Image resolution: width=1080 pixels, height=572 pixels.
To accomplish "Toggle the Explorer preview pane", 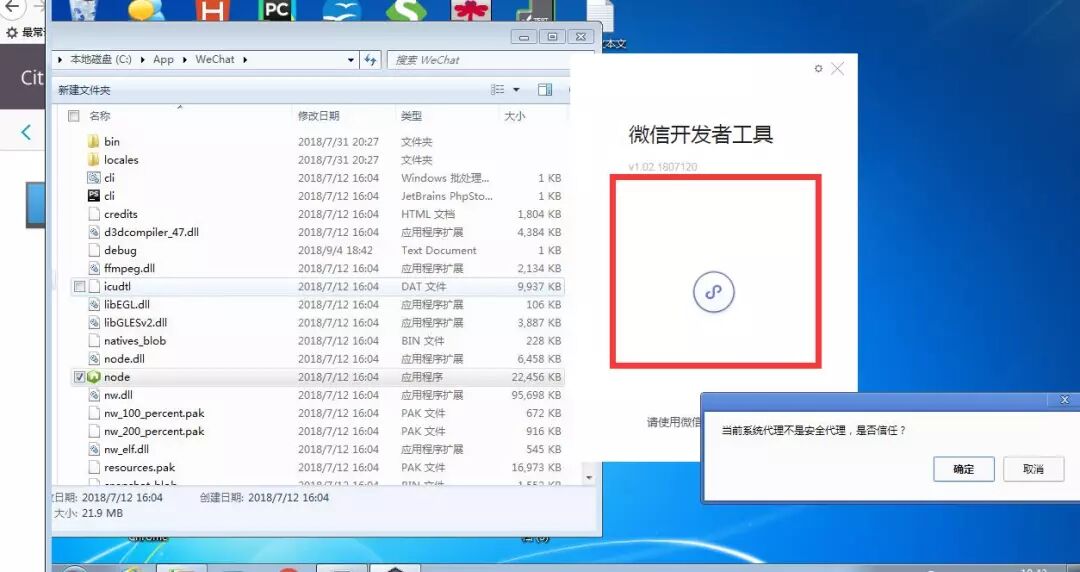I will click(545, 90).
